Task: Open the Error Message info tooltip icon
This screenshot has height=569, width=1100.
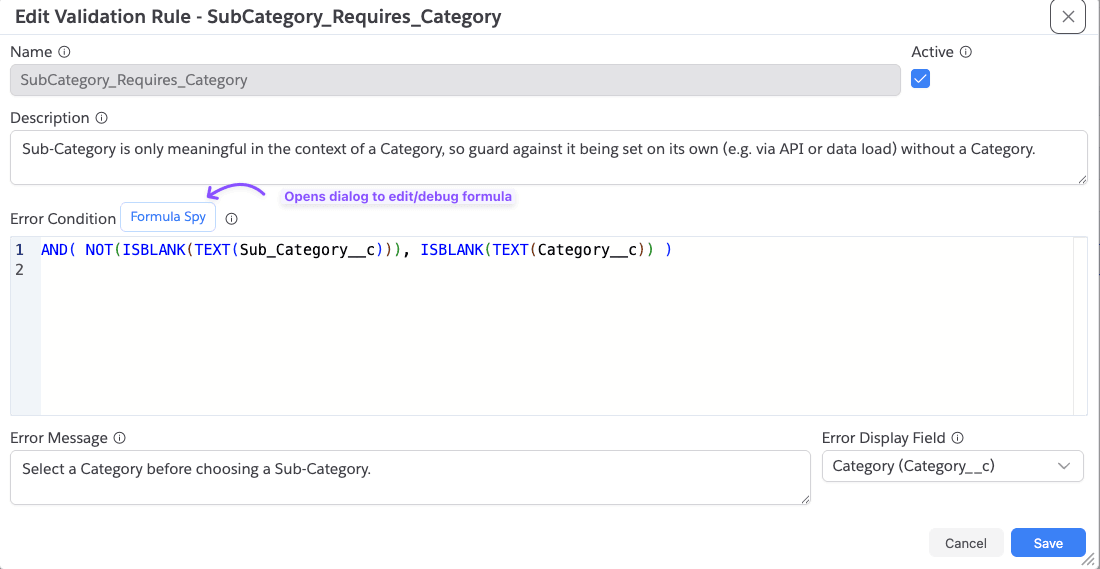Action: pos(119,439)
